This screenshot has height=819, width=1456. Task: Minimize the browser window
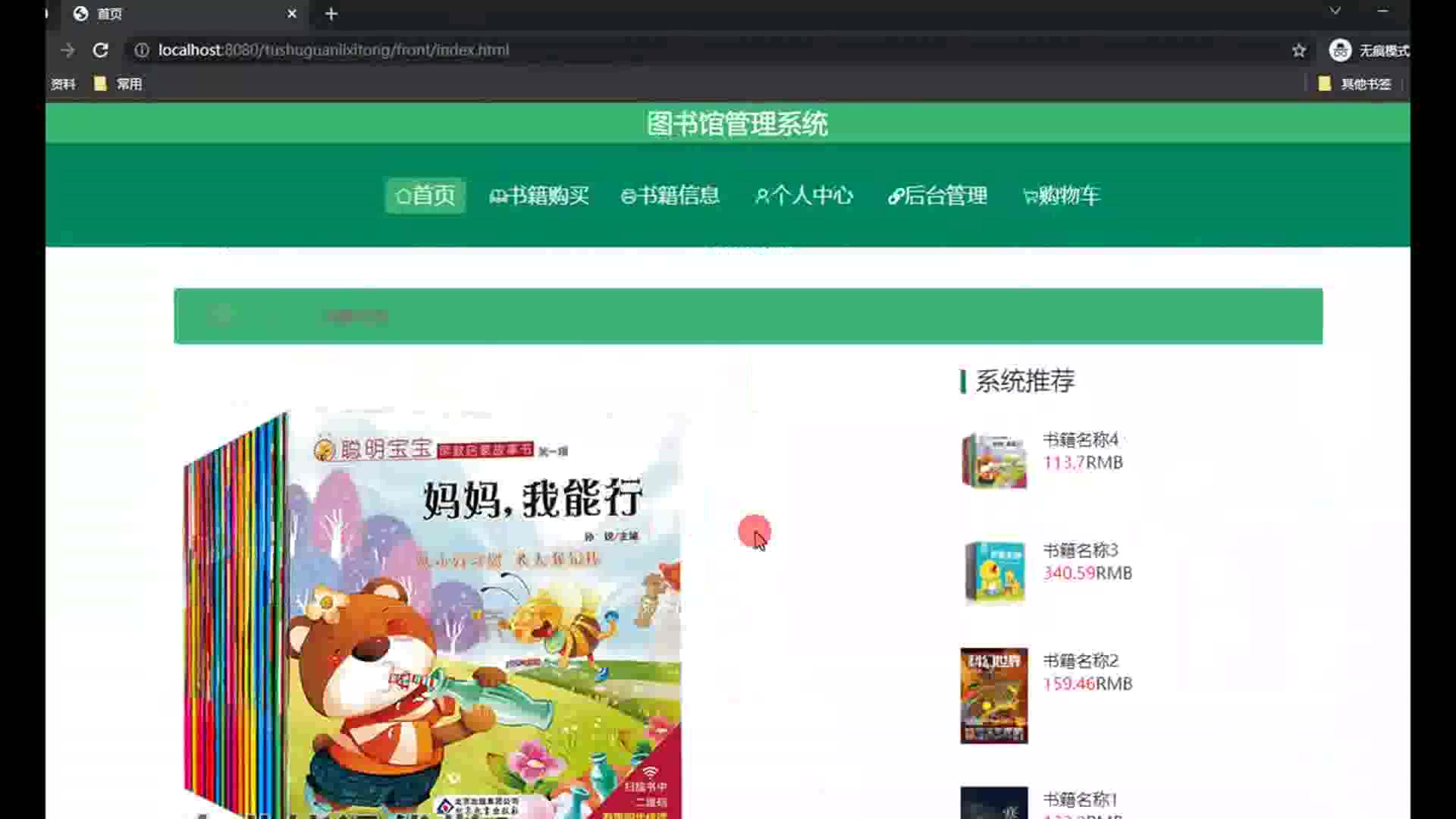point(1382,11)
